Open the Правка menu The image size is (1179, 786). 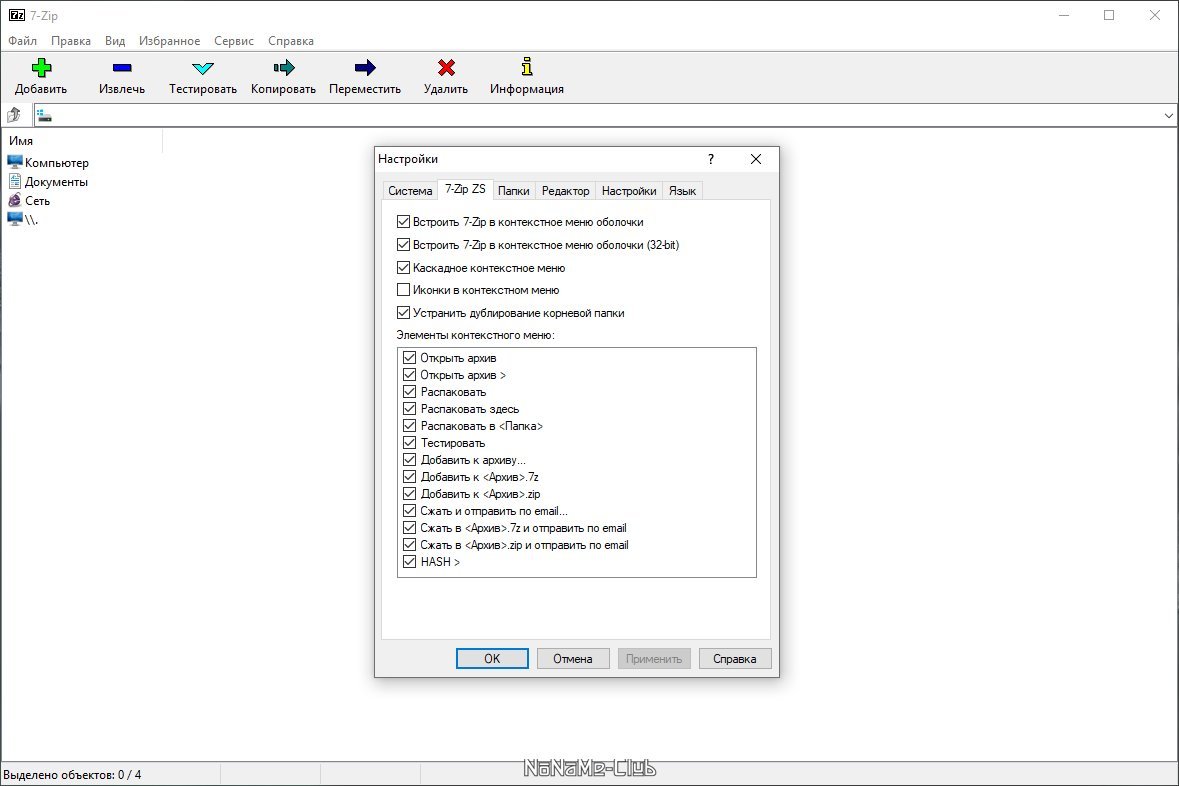[x=71, y=41]
